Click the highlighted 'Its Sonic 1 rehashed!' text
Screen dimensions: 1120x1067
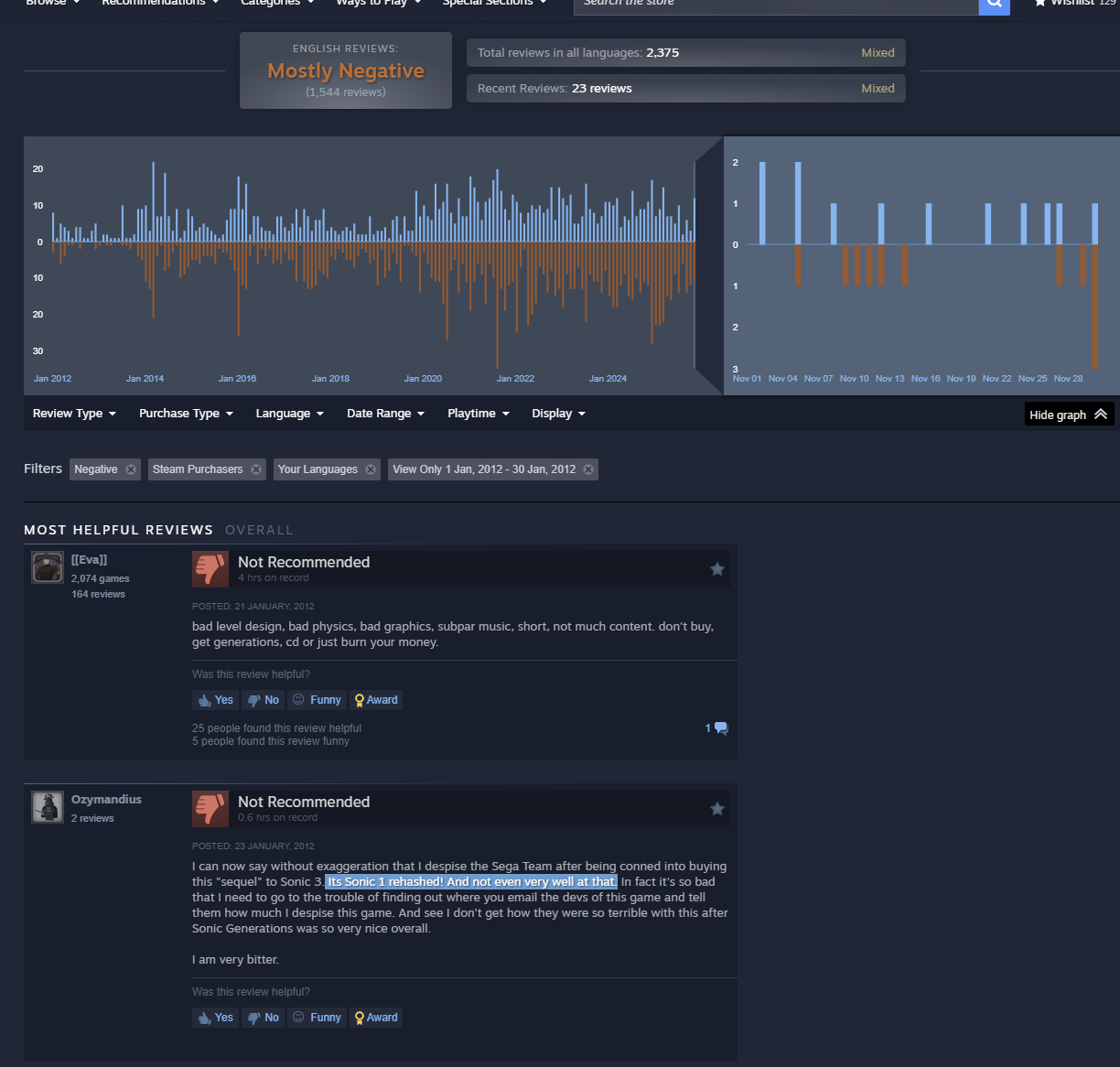472,881
